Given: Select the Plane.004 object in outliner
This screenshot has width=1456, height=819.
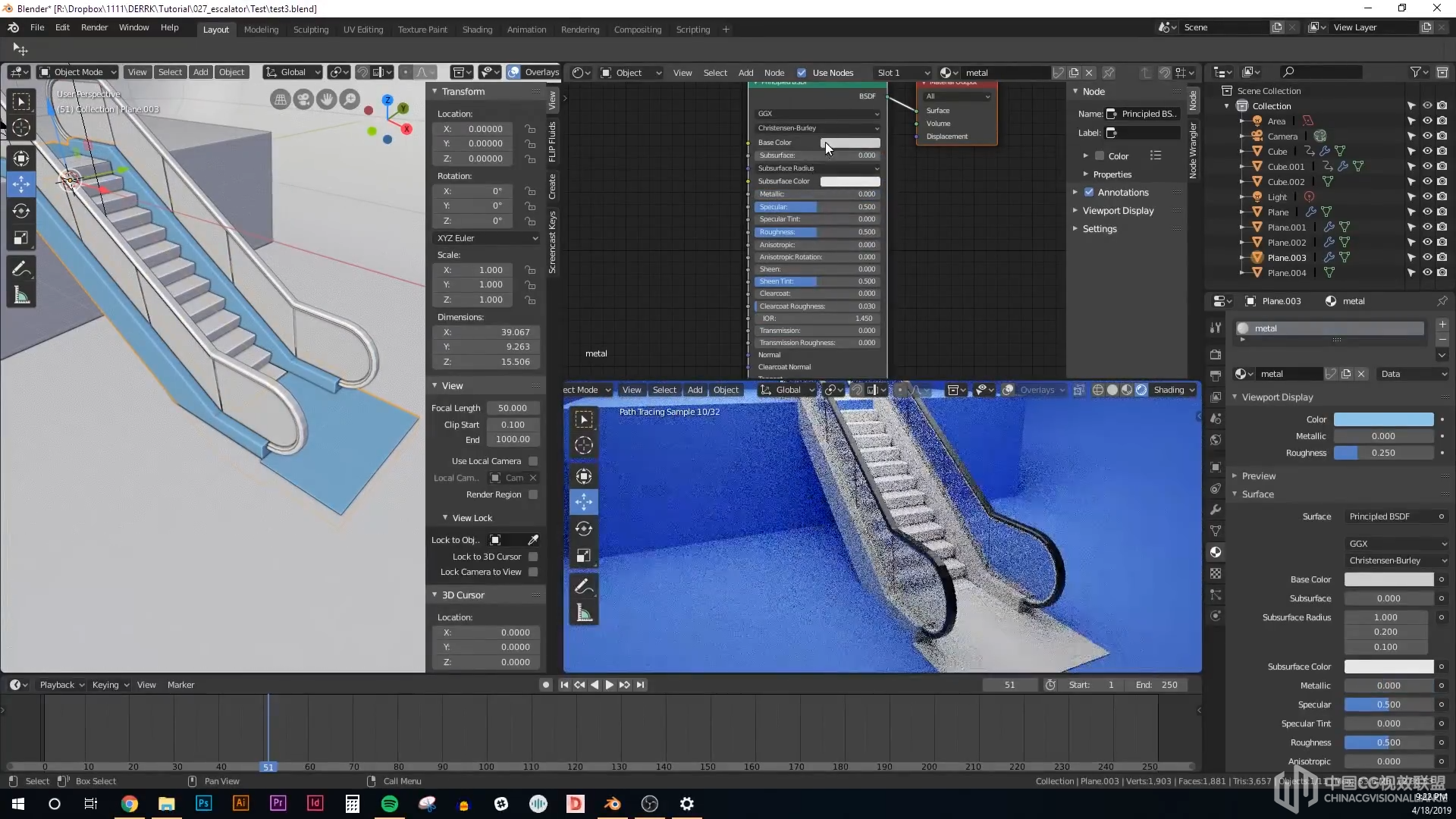Looking at the screenshot, I should [1287, 273].
